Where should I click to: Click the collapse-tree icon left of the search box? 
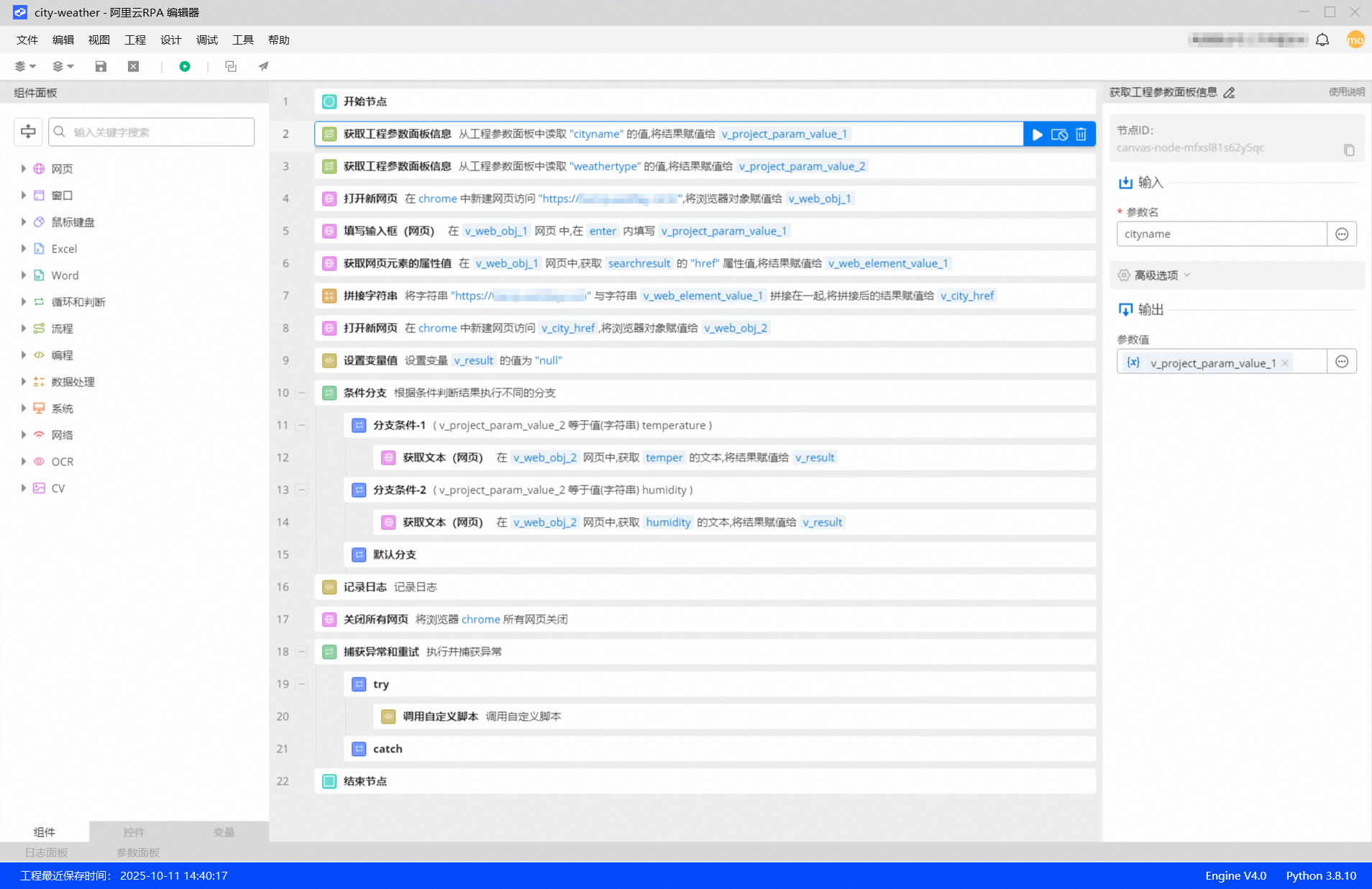click(28, 132)
